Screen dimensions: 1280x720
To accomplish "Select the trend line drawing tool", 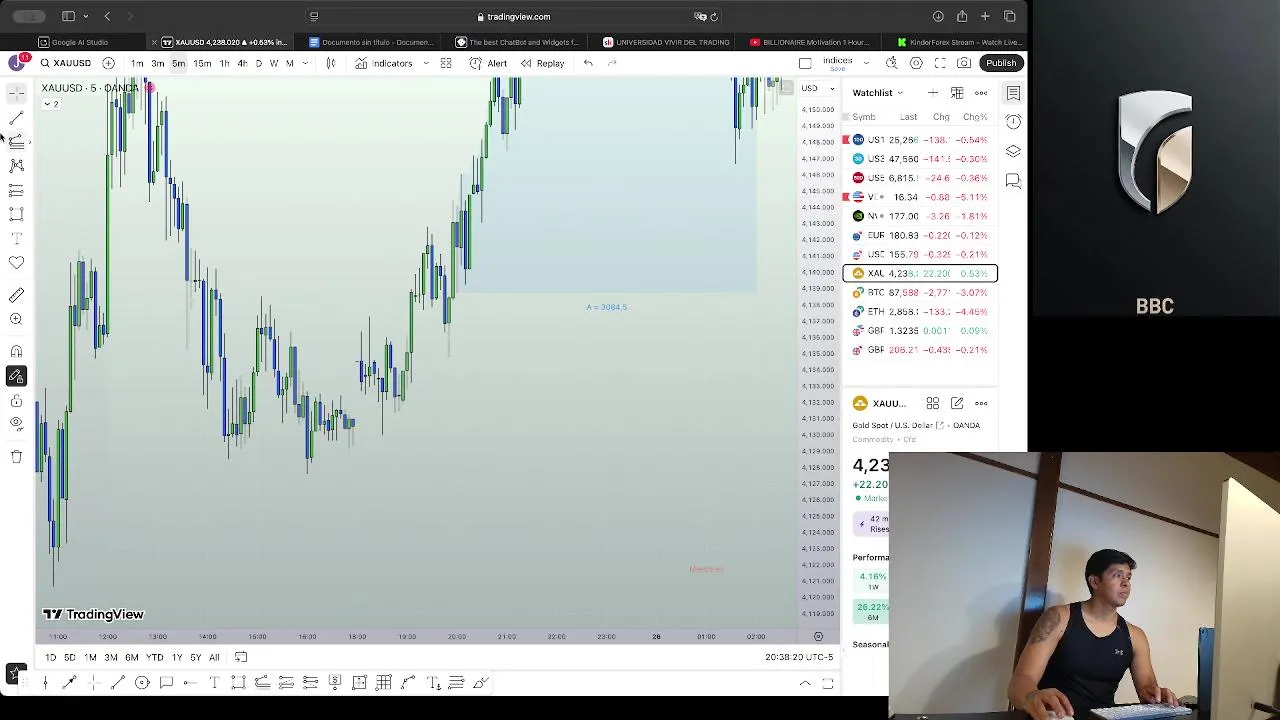I will (x=16, y=118).
